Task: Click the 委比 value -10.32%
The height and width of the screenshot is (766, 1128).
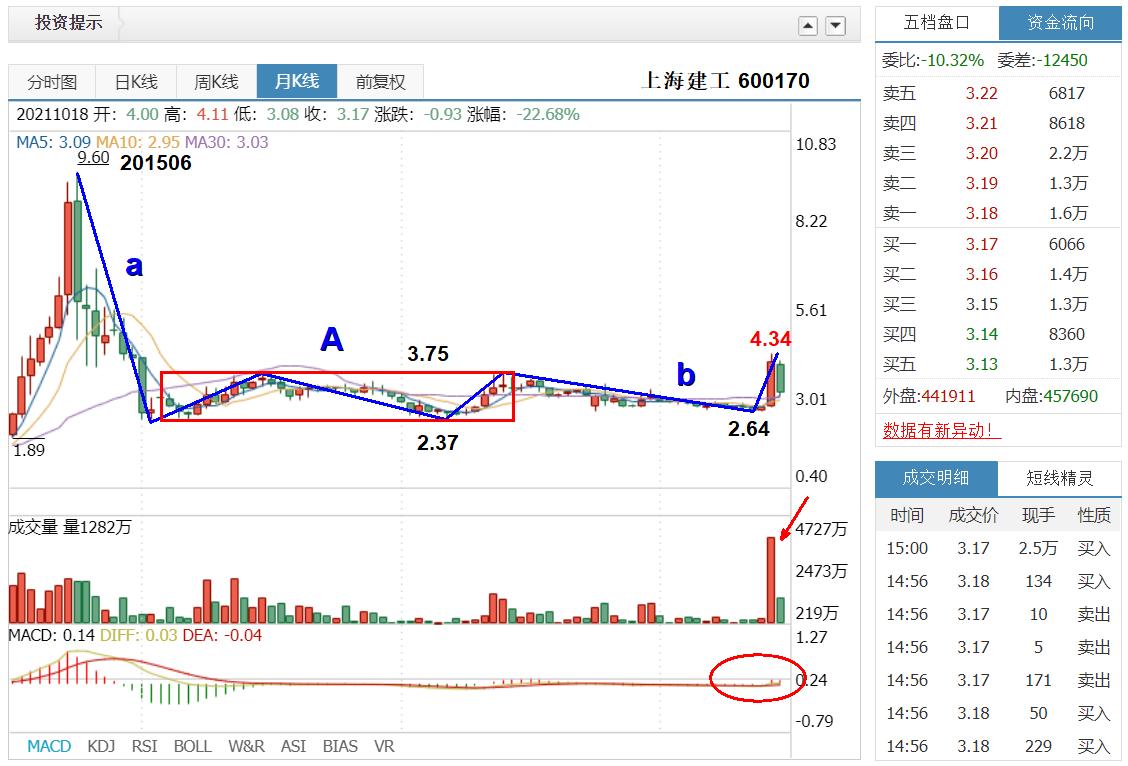Action: pos(952,60)
